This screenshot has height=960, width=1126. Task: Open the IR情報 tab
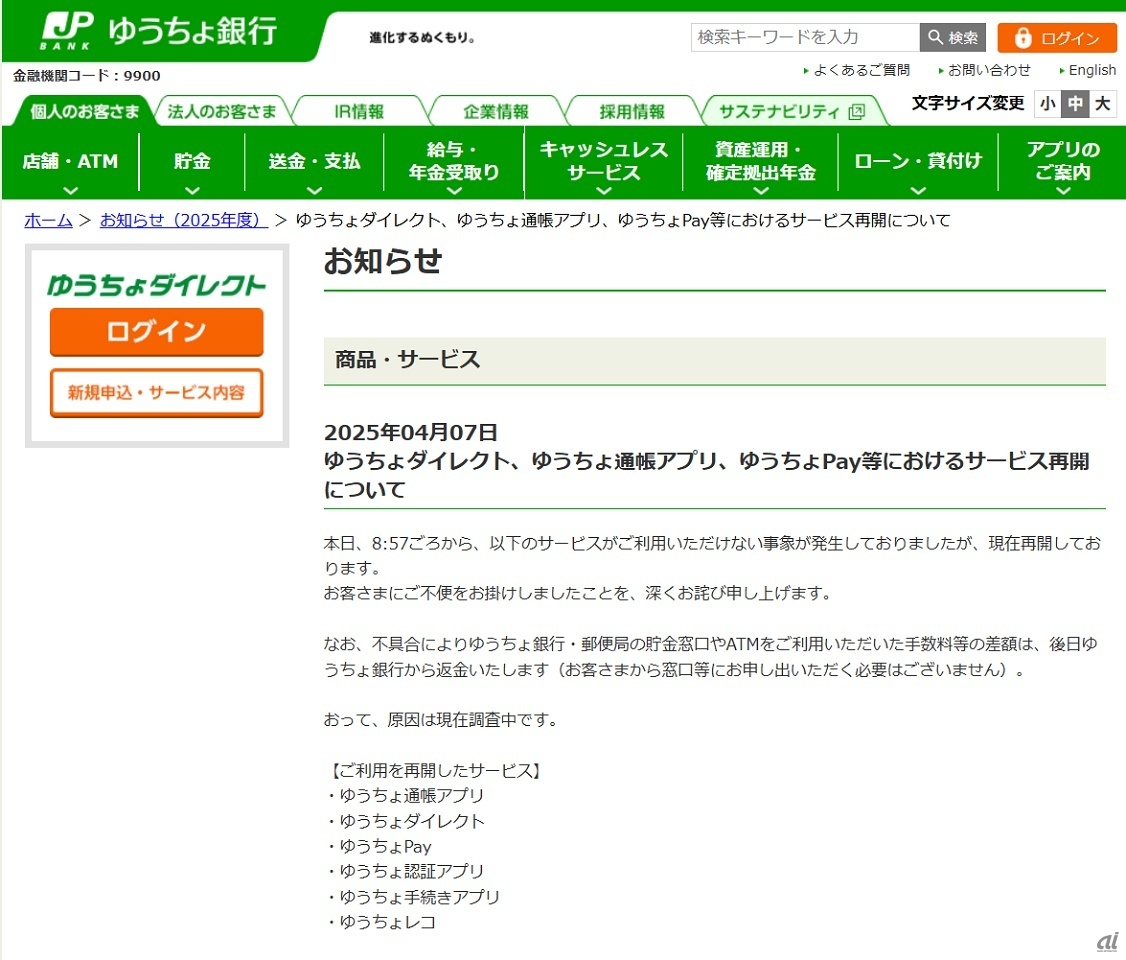(x=359, y=111)
